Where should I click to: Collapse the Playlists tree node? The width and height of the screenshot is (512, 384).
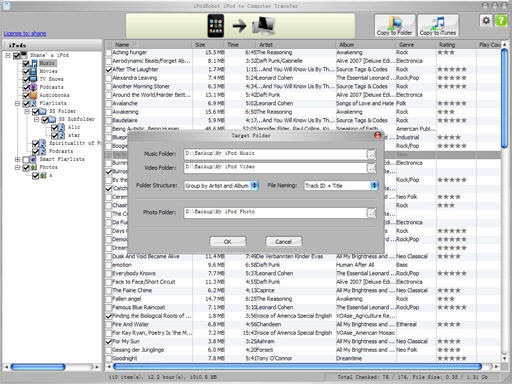[17, 103]
